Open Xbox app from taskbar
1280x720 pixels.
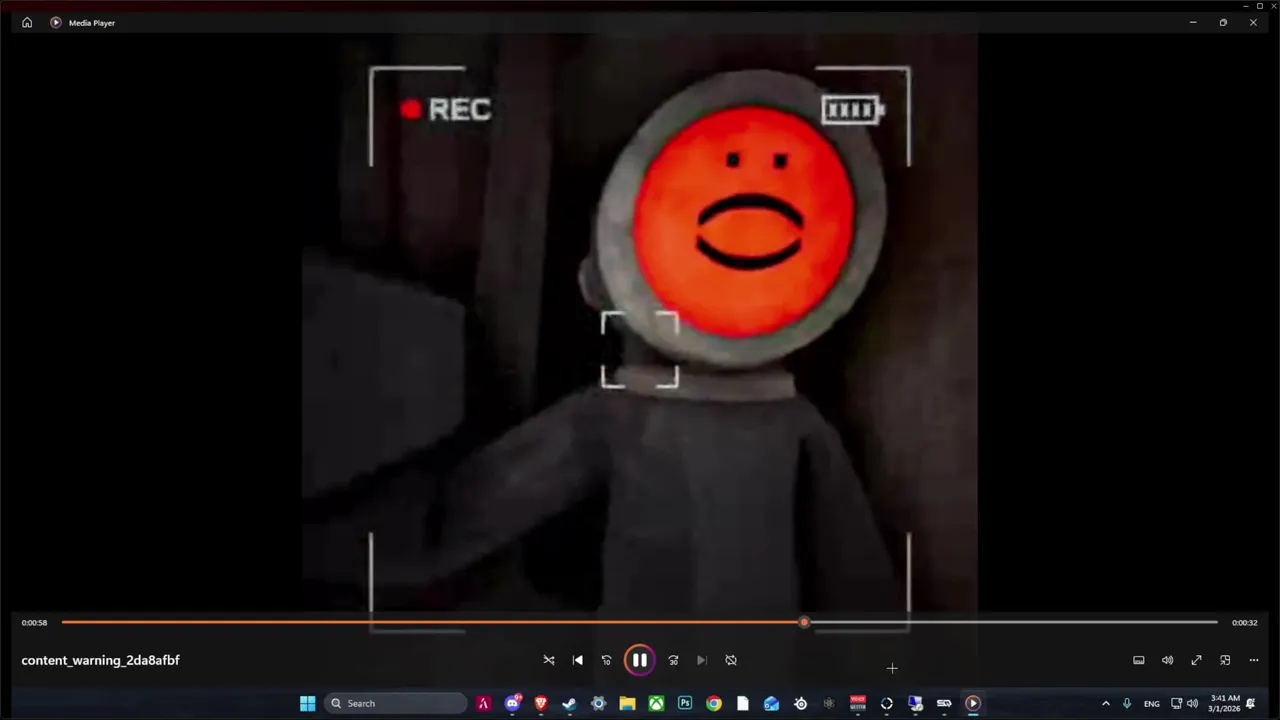pos(656,703)
